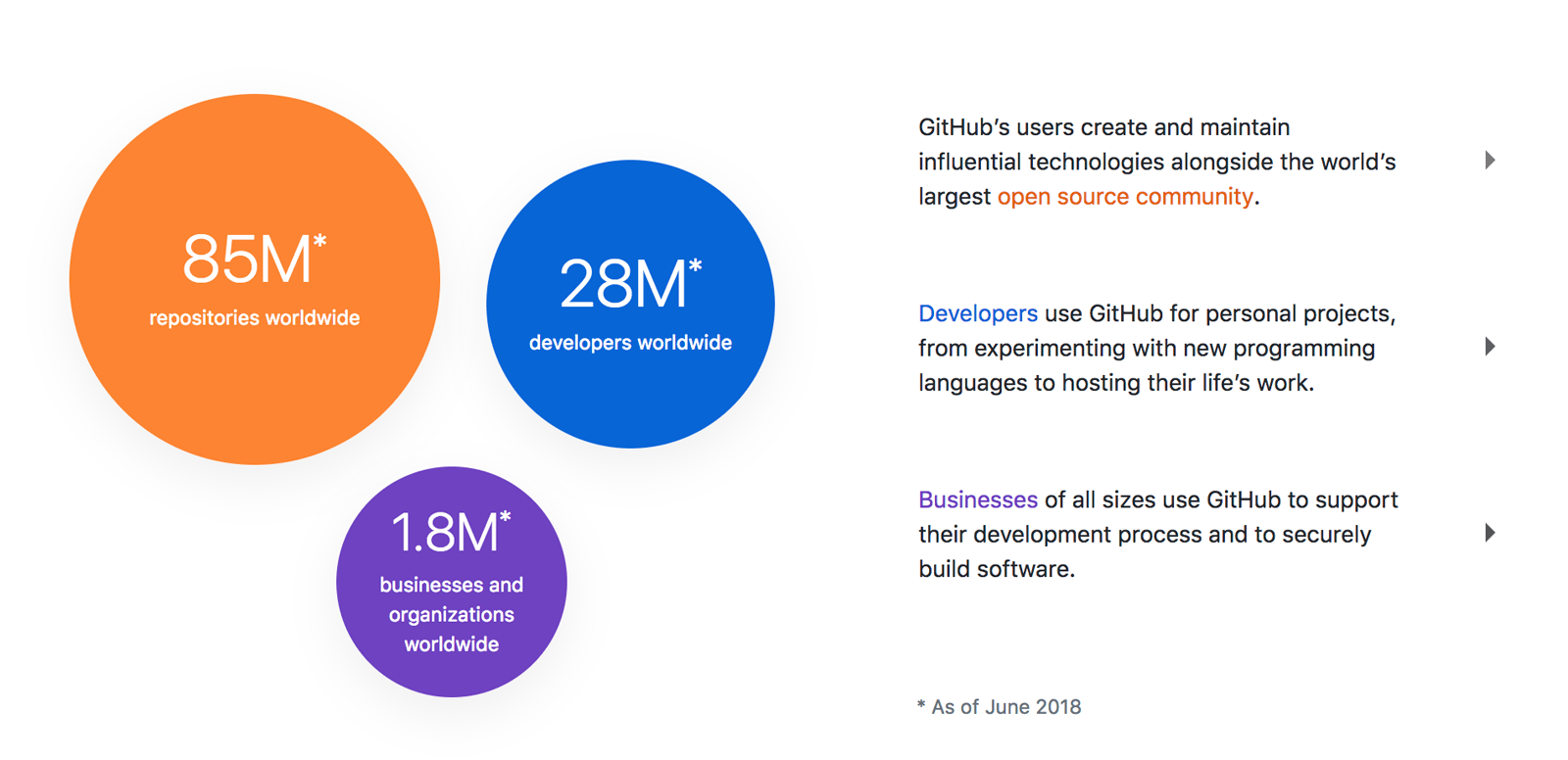This screenshot has height=760, width=1568.
Task: Expand the arrow beside the Businesses paragraph
Action: pyautogui.click(x=1490, y=533)
